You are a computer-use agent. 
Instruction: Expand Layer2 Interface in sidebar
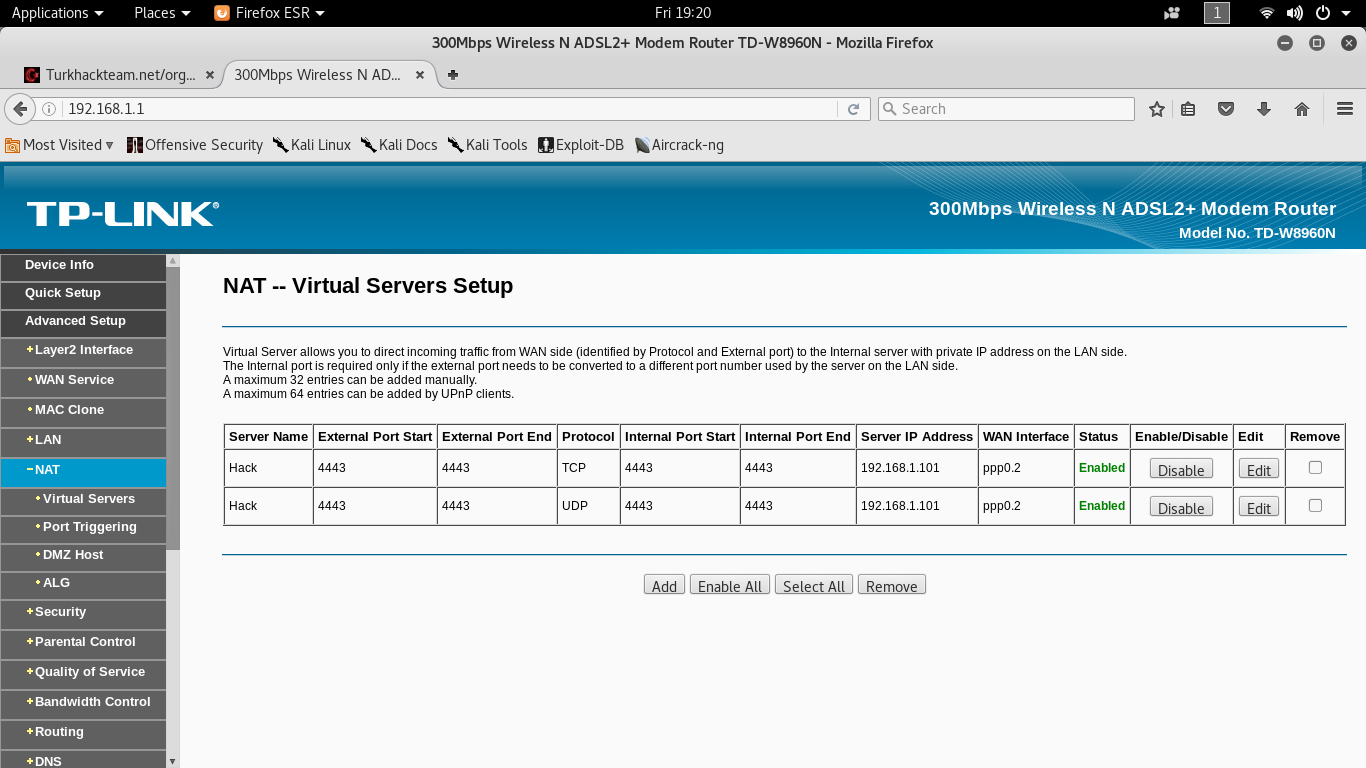[83, 351]
